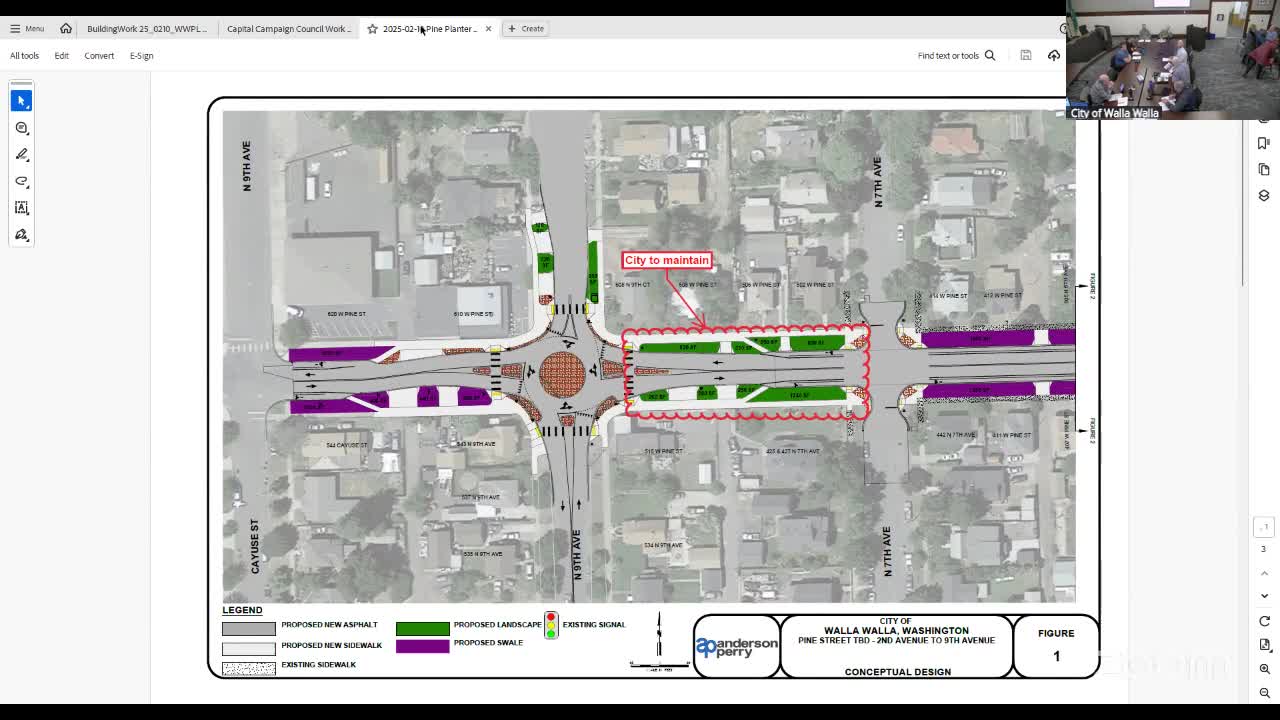Open the hamburger Menu
This screenshot has height=720, width=1280.
(27, 28)
